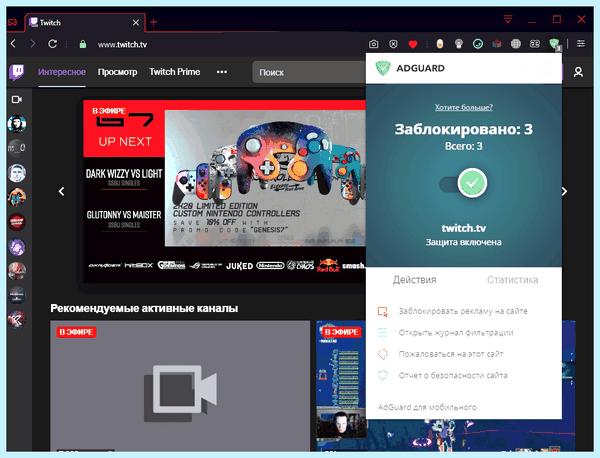Image resolution: width=600 pixels, height=458 pixels.
Task: Close the Twitch browser tab
Action: point(135,23)
